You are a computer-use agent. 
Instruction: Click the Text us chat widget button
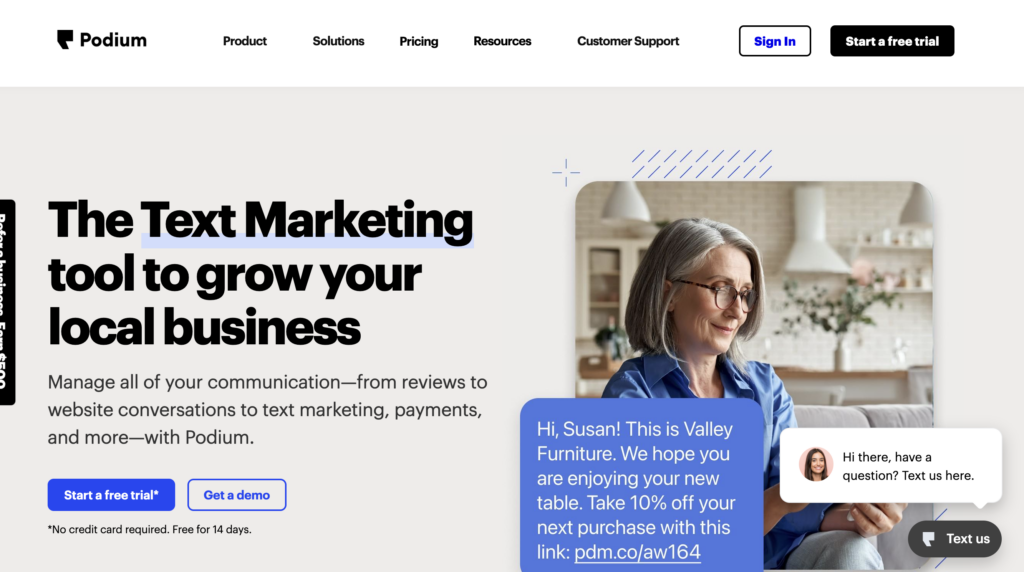pos(955,539)
